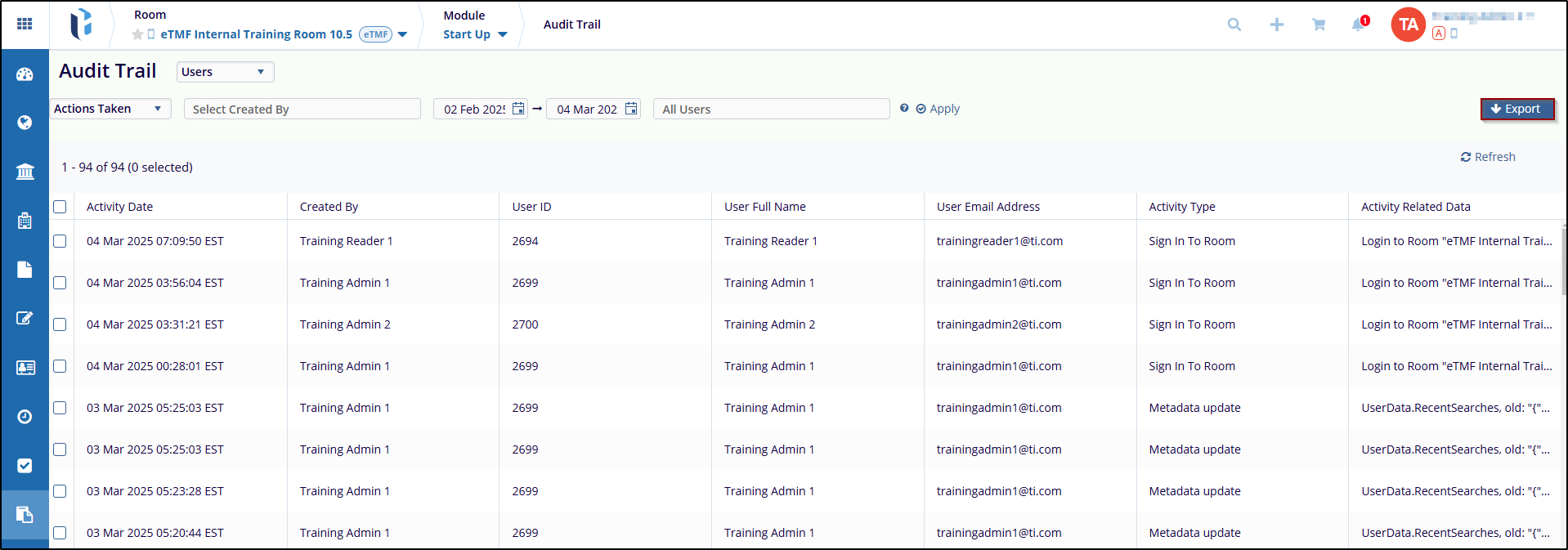Click the search magnifier icon
Screen dimensions: 1568x550
pyautogui.click(x=1234, y=25)
